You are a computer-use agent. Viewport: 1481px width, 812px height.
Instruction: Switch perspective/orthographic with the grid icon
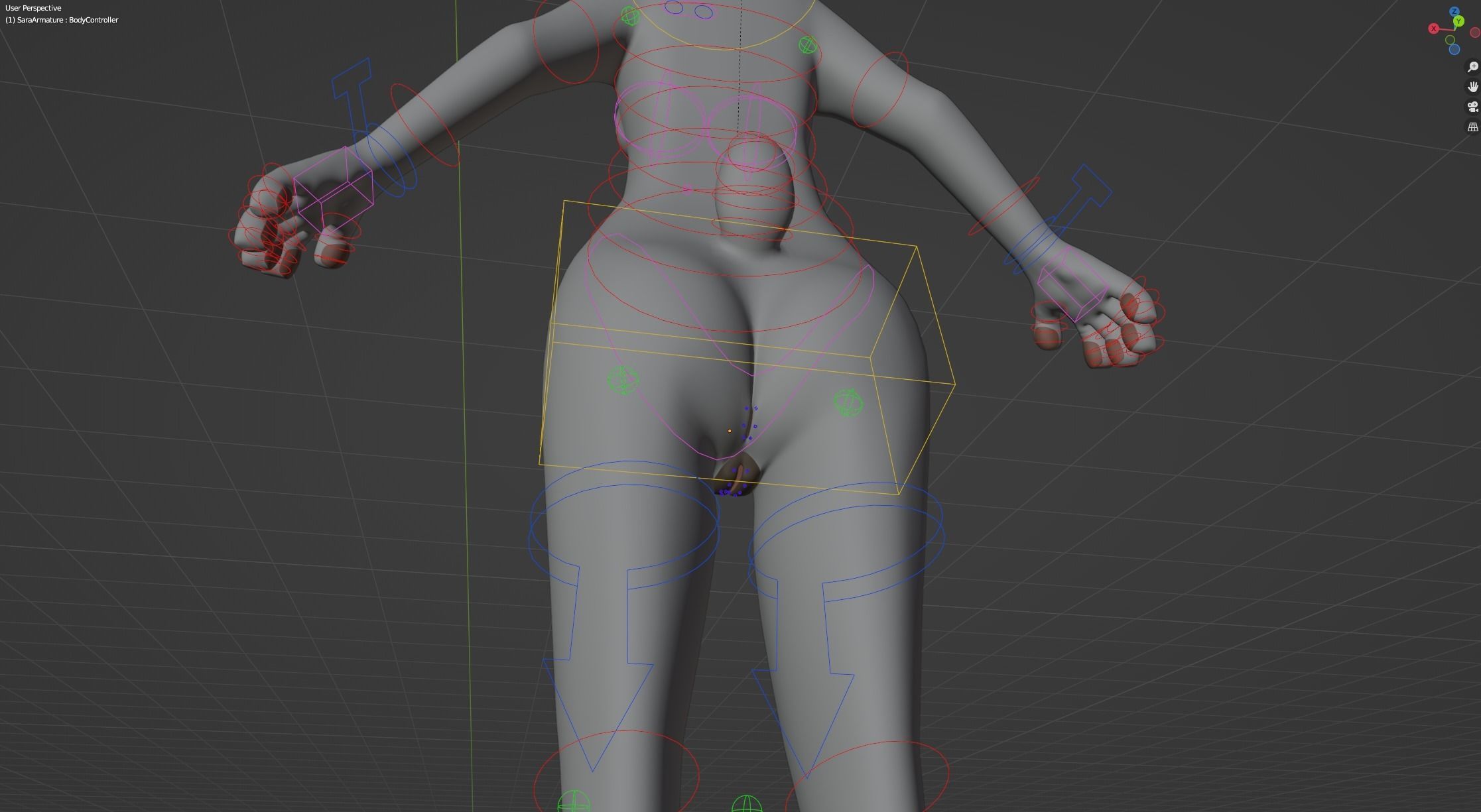tap(1472, 127)
